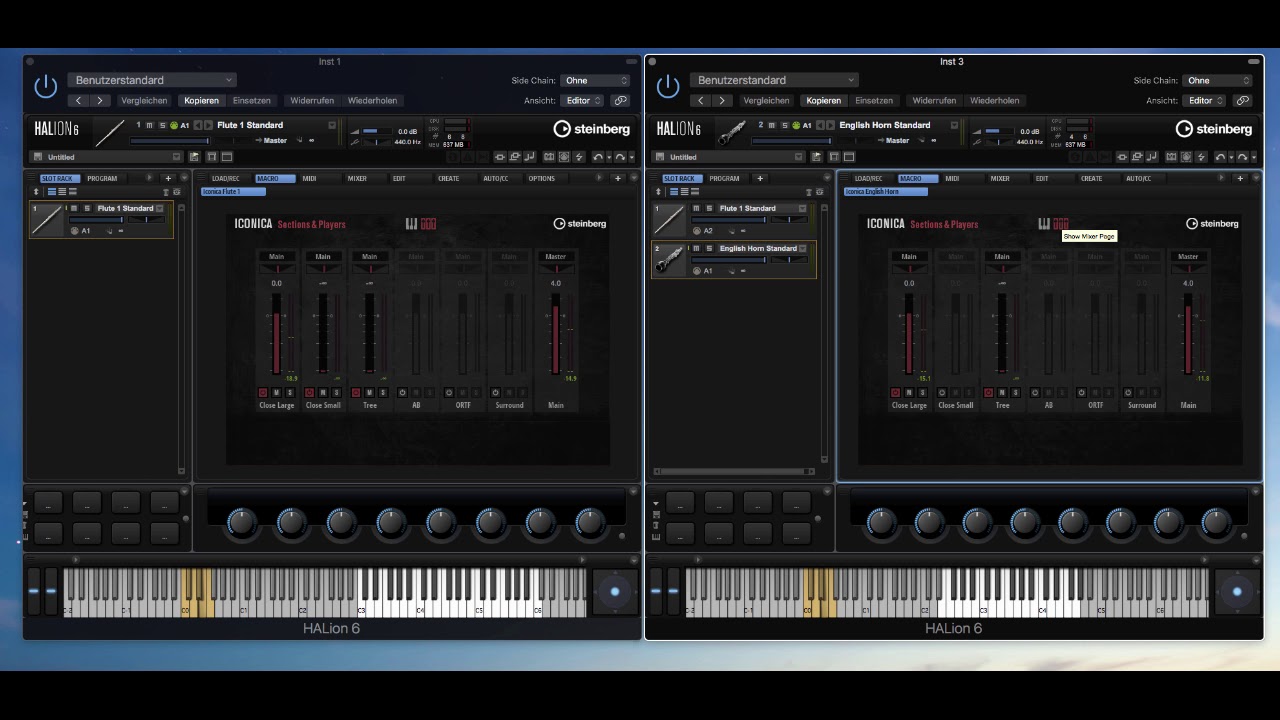Mute English Horn Standard slot in Inst 3 rack
This screenshot has height=720, width=1280.
697,248
